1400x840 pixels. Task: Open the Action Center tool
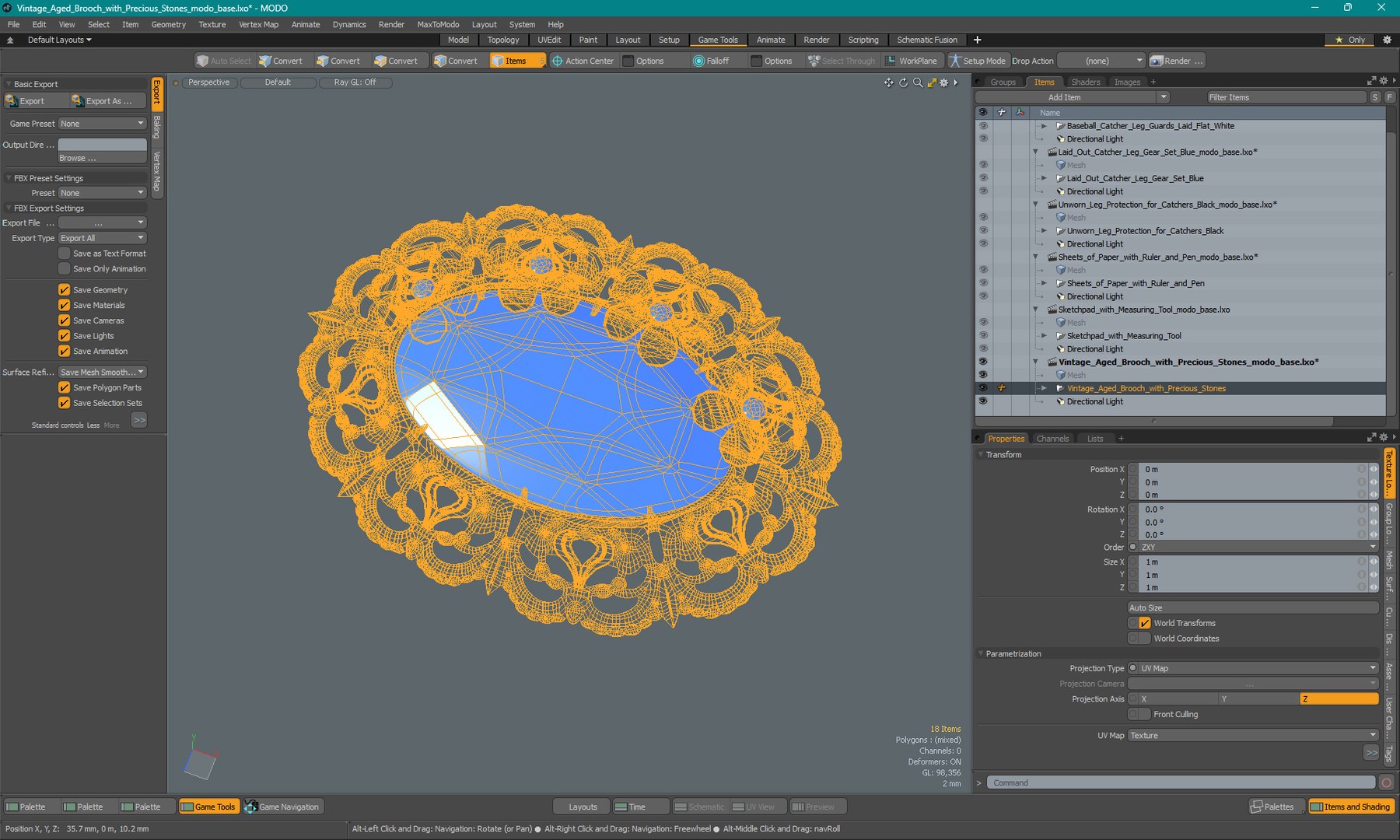pyautogui.click(x=582, y=61)
